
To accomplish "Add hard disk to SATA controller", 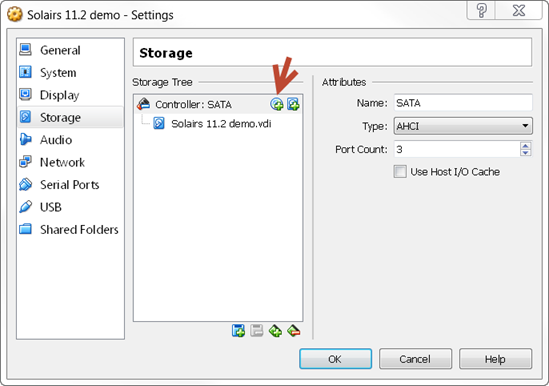I will coord(293,104).
